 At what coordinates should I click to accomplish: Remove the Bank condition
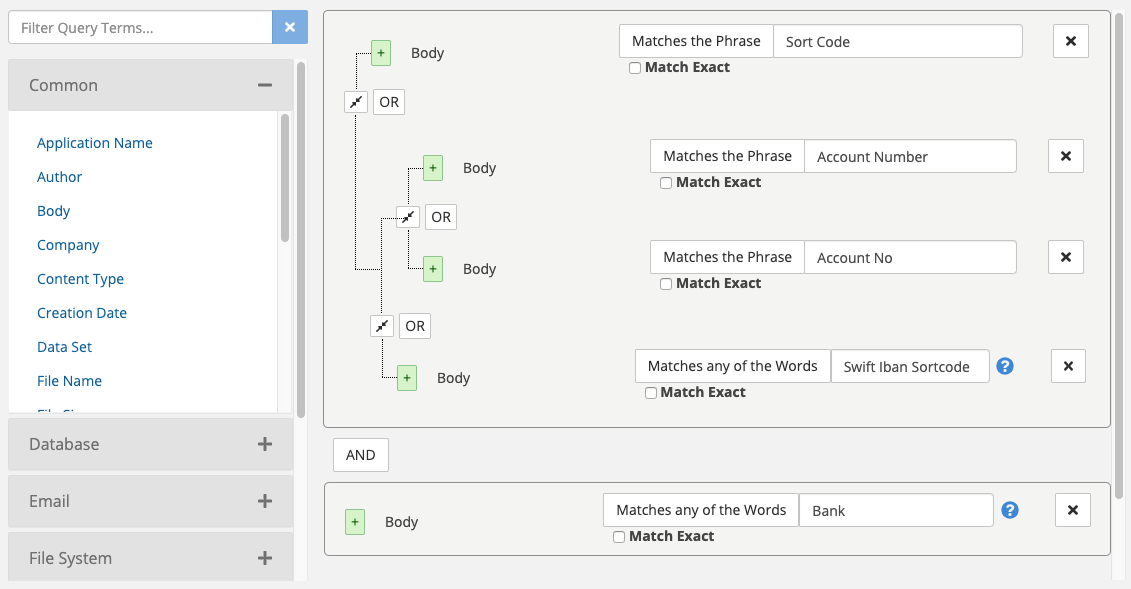pyautogui.click(x=1073, y=510)
